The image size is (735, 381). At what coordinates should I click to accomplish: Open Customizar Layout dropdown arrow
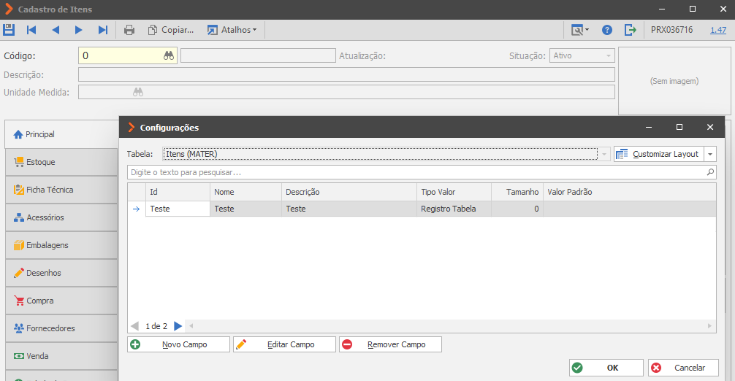710,154
